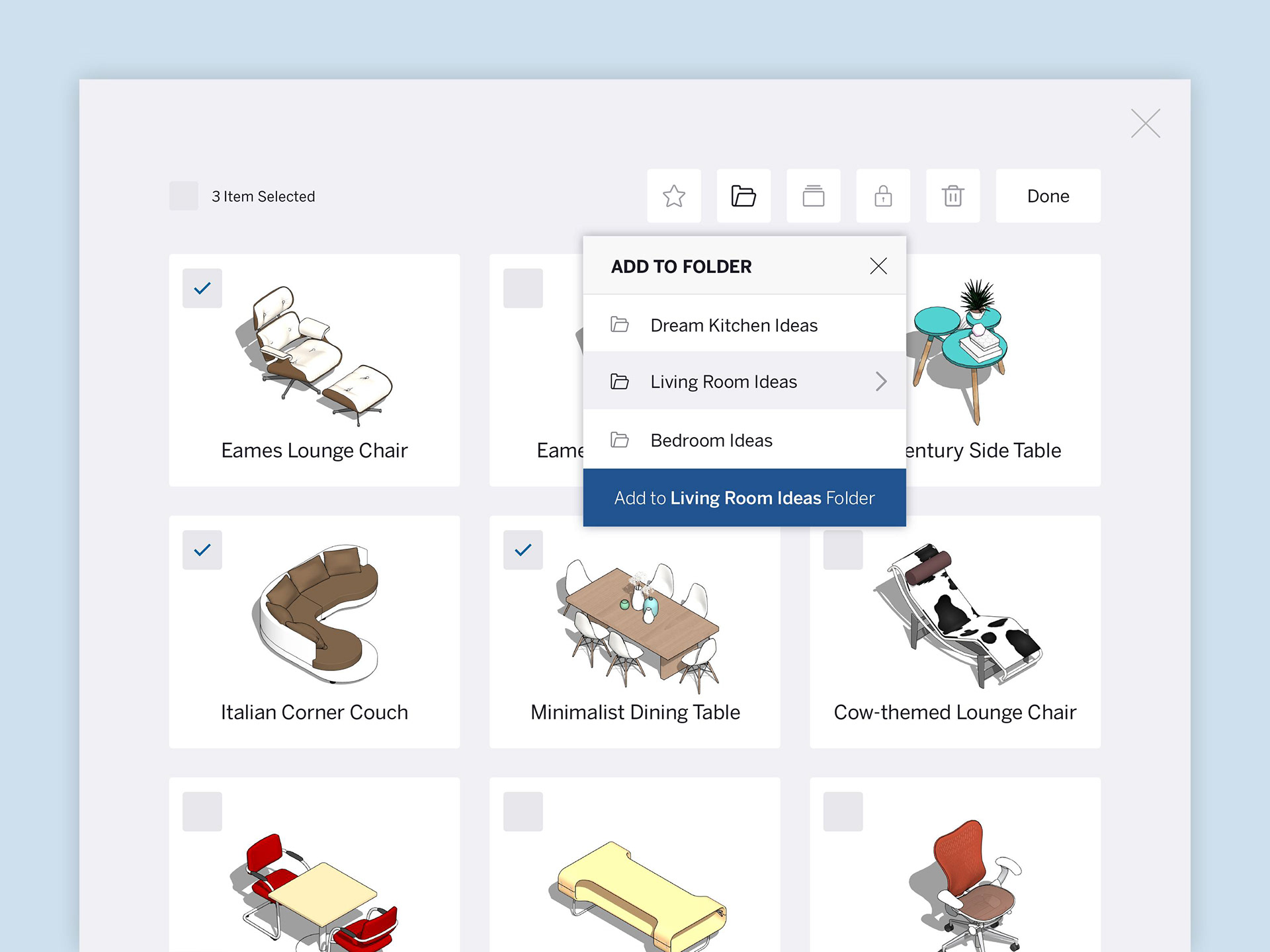Click folder icon beside Dream Kitchen Ideas

click(620, 325)
